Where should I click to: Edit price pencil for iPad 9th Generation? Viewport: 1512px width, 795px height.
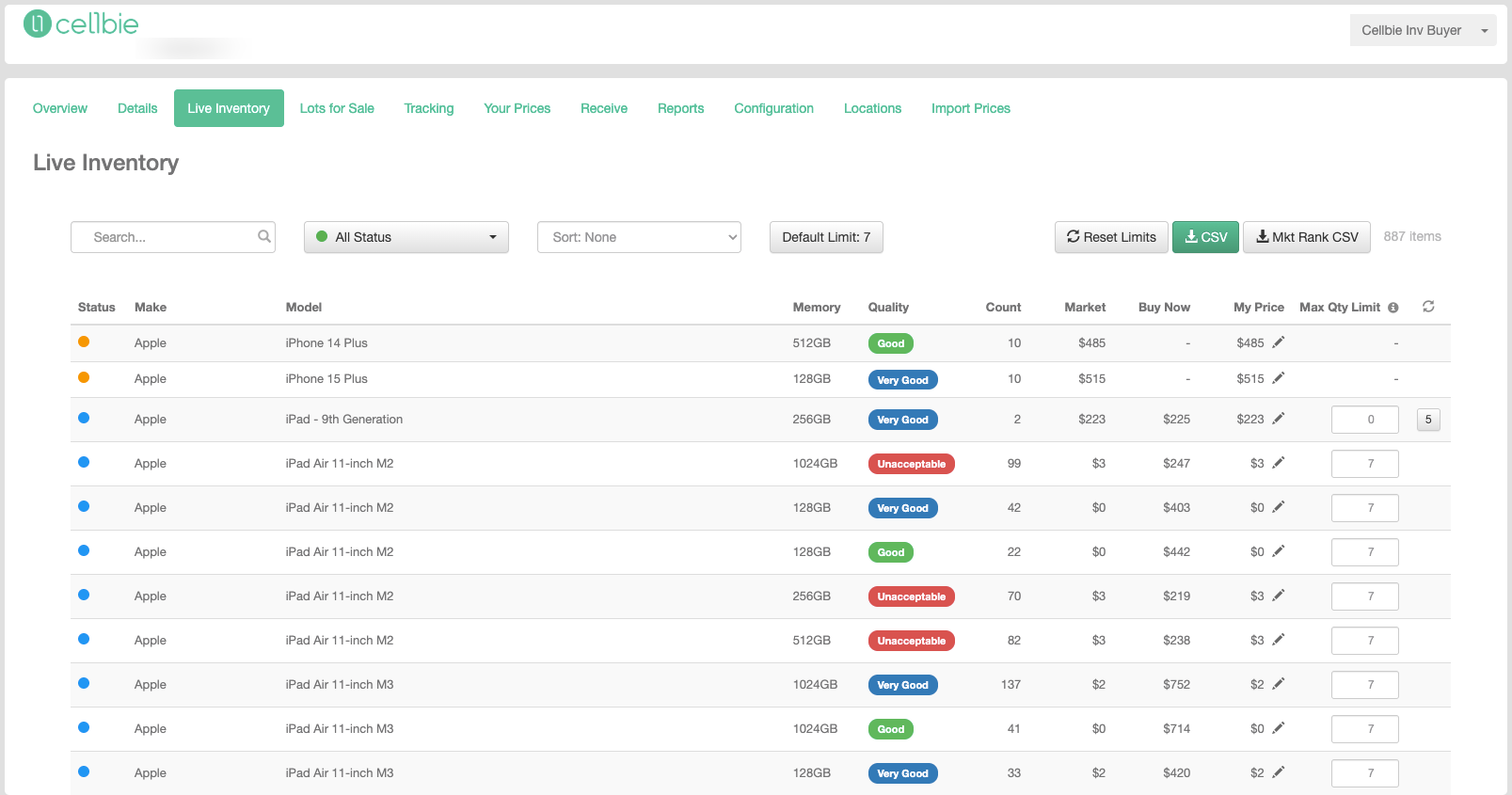tap(1278, 419)
